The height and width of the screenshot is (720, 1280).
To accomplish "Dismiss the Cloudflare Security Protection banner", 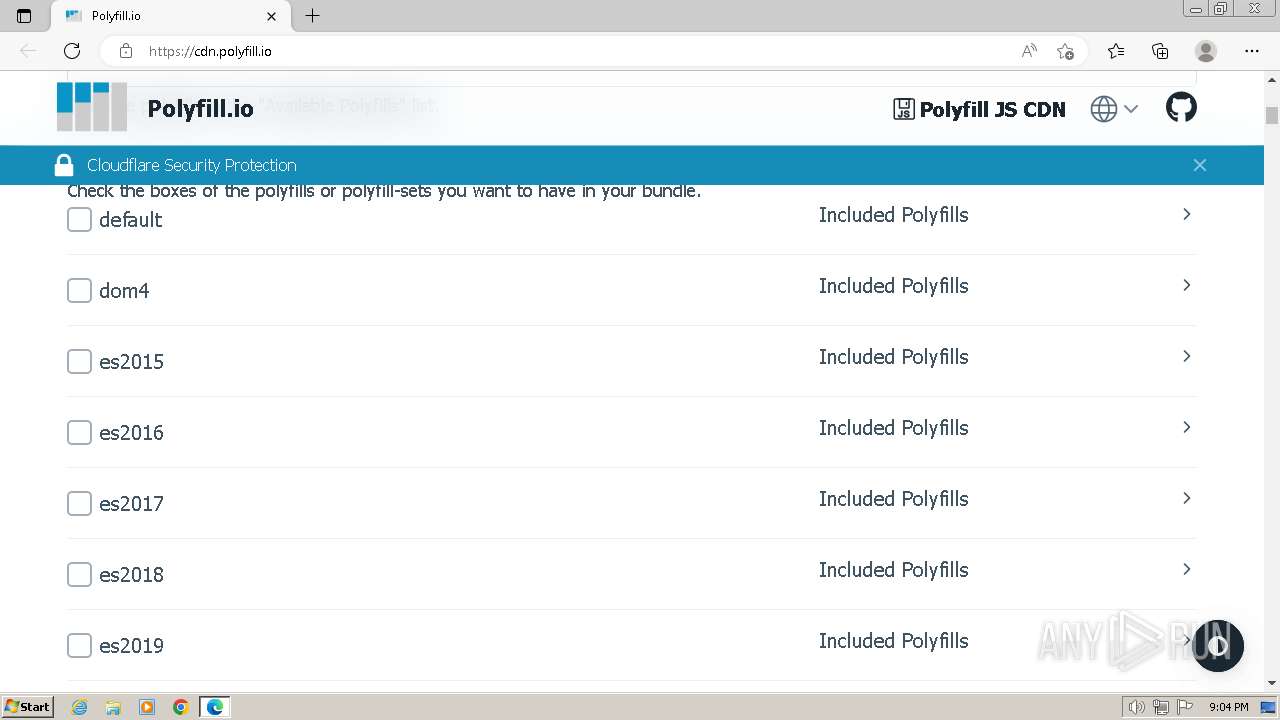I will click(x=1199, y=165).
